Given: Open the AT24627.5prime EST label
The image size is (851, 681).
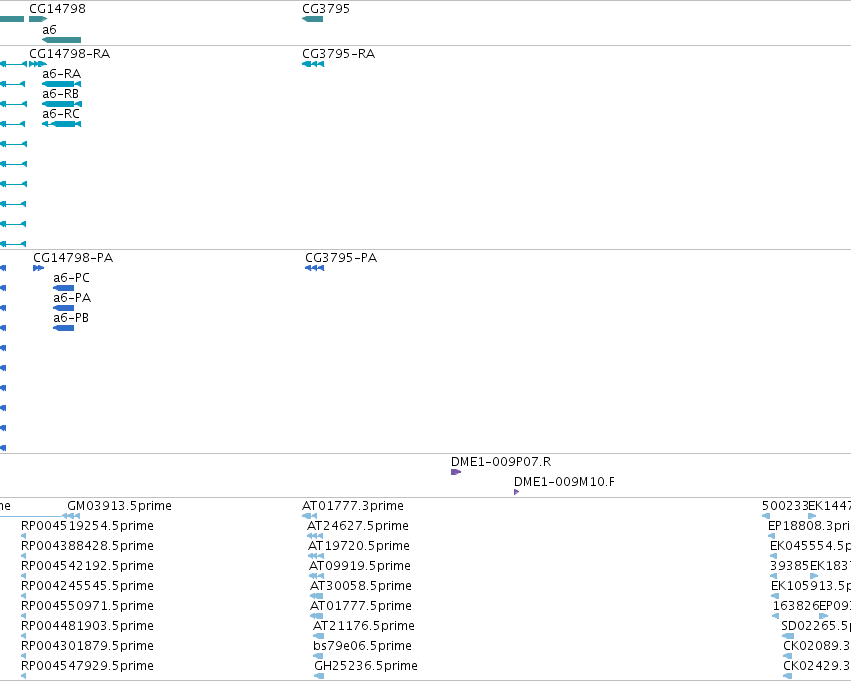Looking at the screenshot, I should coord(358,526).
